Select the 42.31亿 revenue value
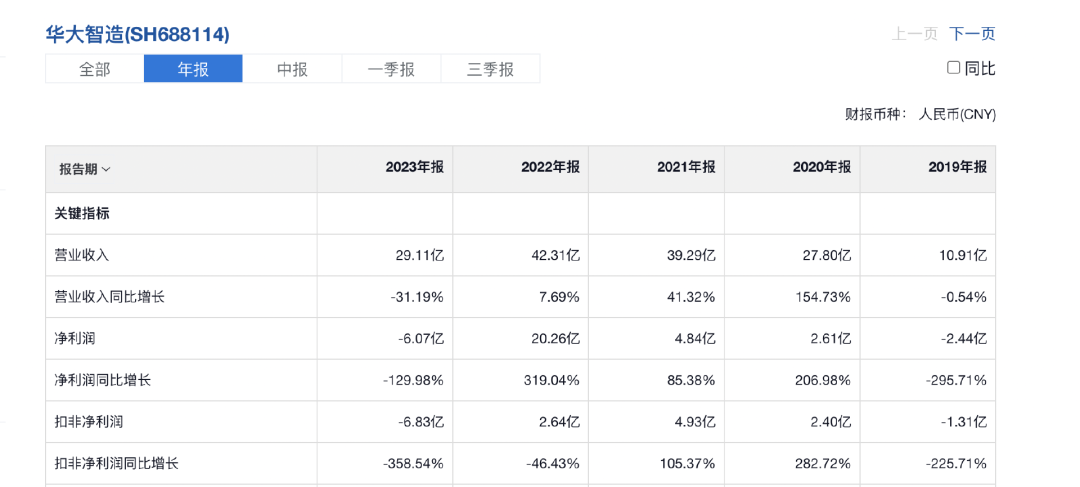The height and width of the screenshot is (487, 1080). click(x=557, y=256)
